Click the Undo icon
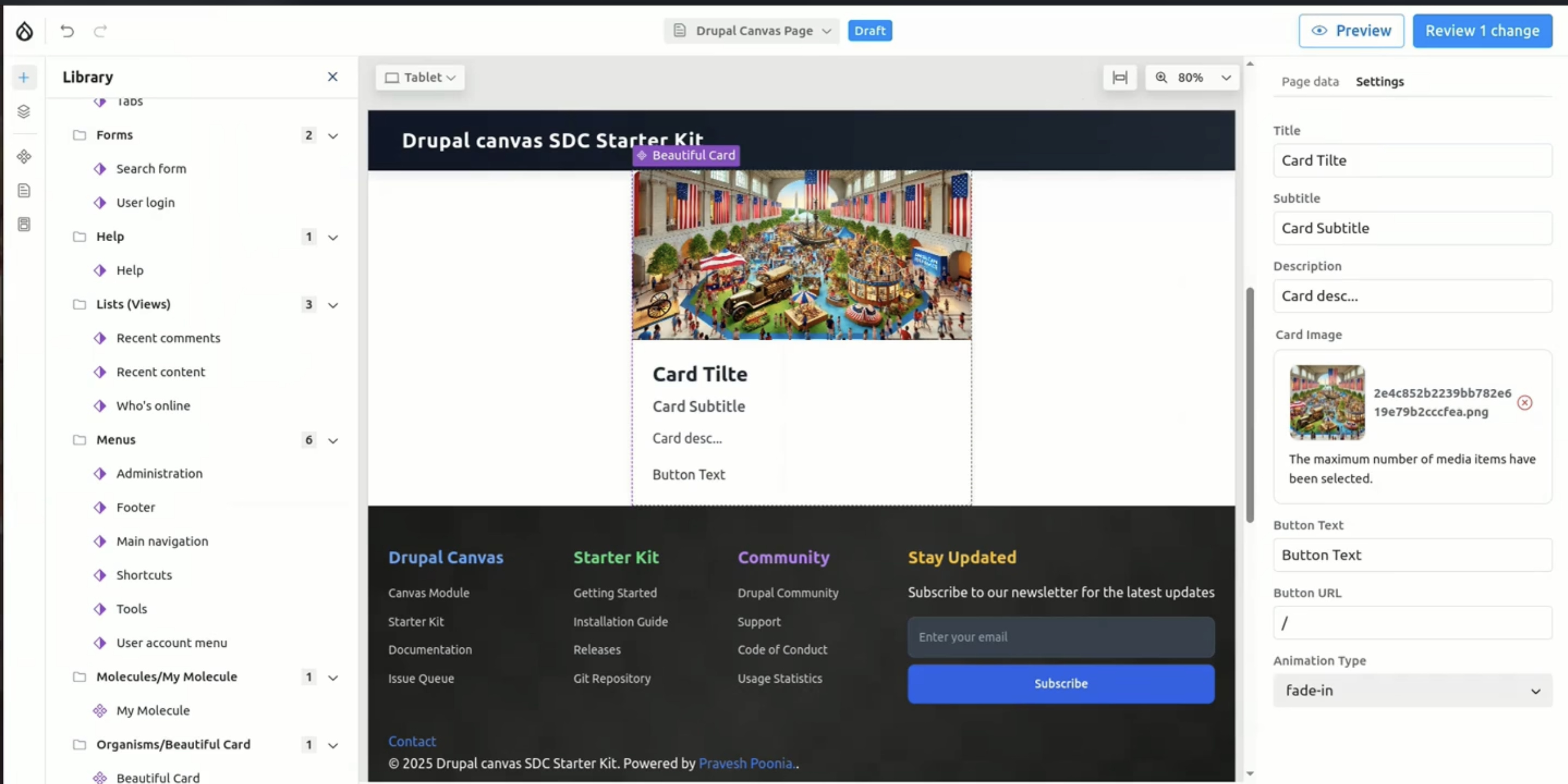The height and width of the screenshot is (784, 1568). point(67,31)
